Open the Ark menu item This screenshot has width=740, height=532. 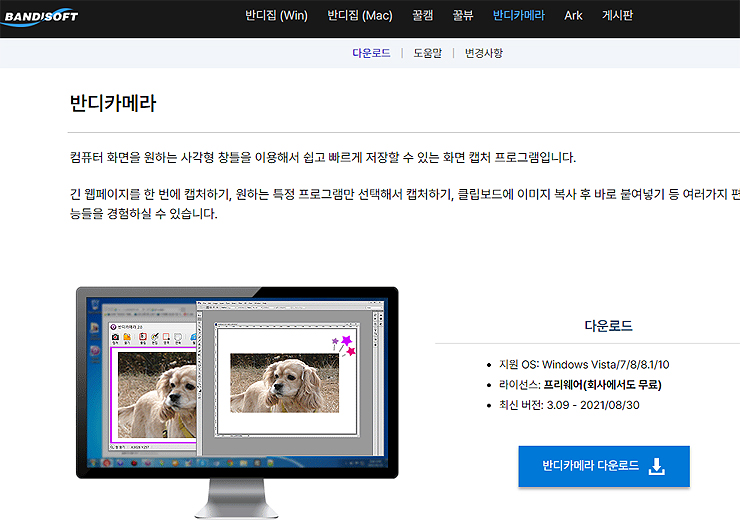click(573, 16)
